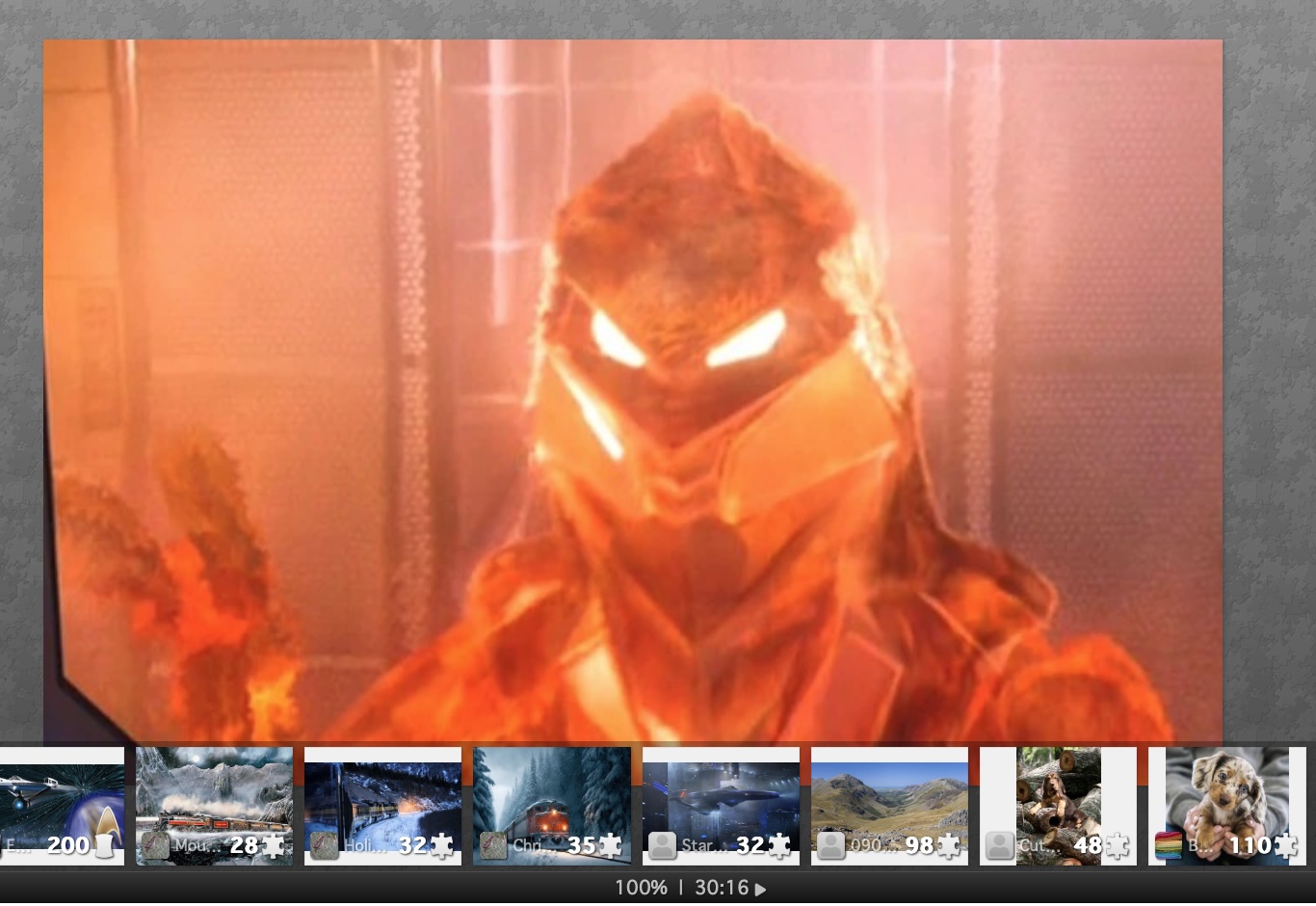1316x906 pixels.
Task: Open the 32-piece Star spaceship puzzle
Action: pos(721,806)
